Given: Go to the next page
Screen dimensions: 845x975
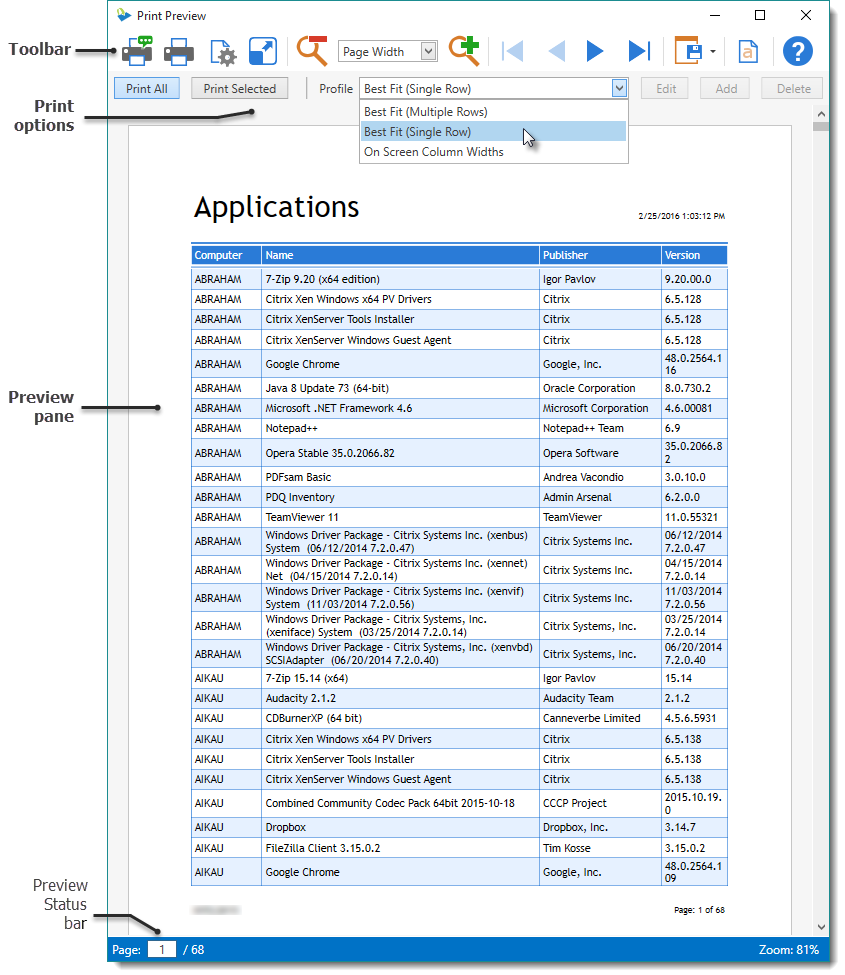Looking at the screenshot, I should pos(595,51).
